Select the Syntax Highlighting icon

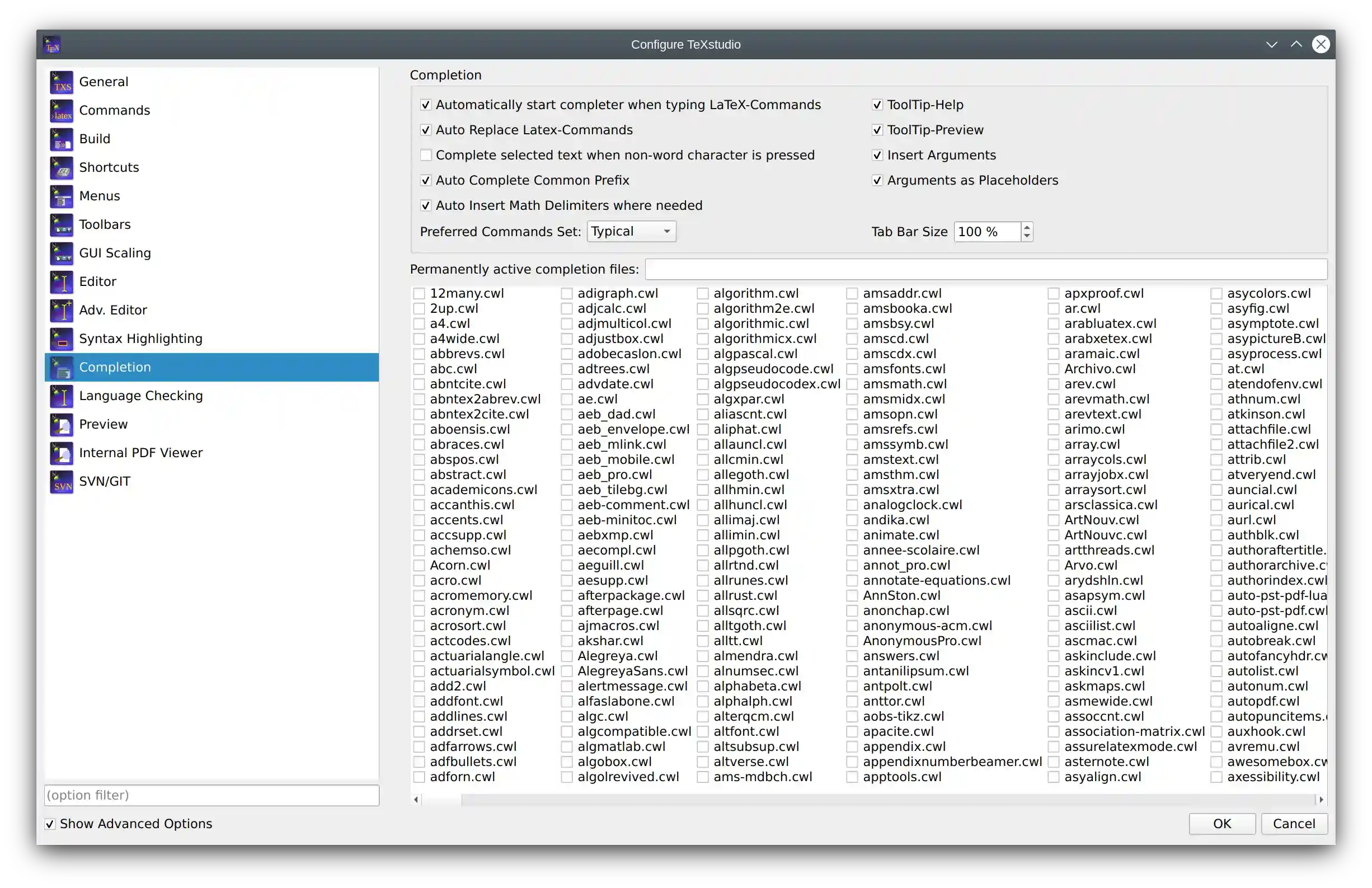coord(61,339)
